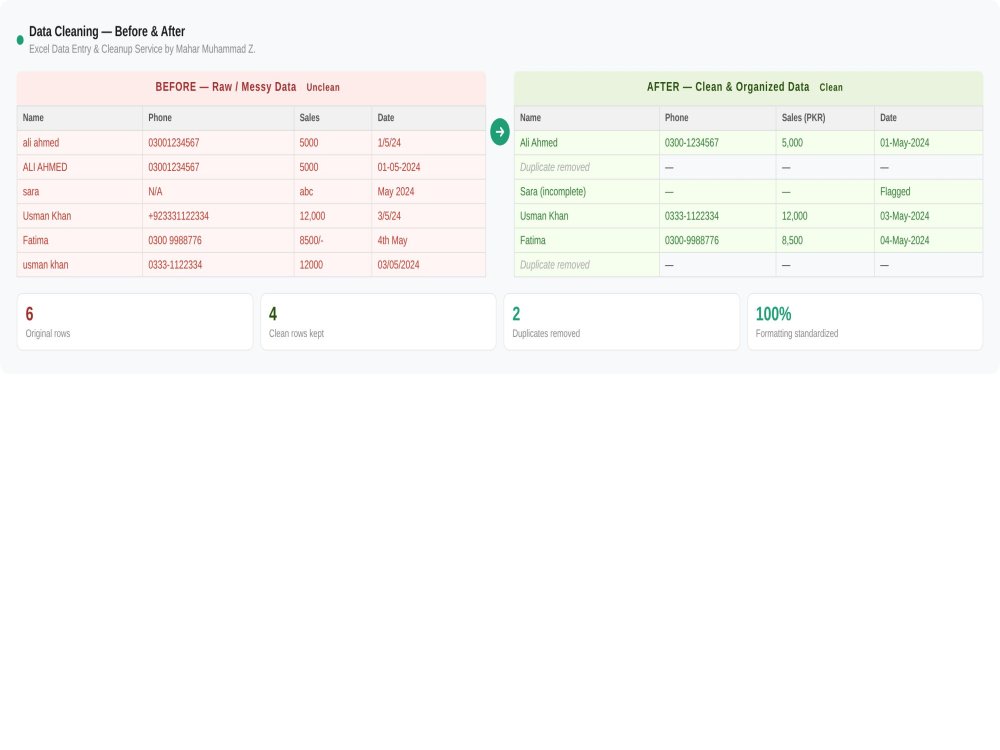Click the '01-May-2024' date cell
This screenshot has height=750, width=1000.
pos(929,143)
